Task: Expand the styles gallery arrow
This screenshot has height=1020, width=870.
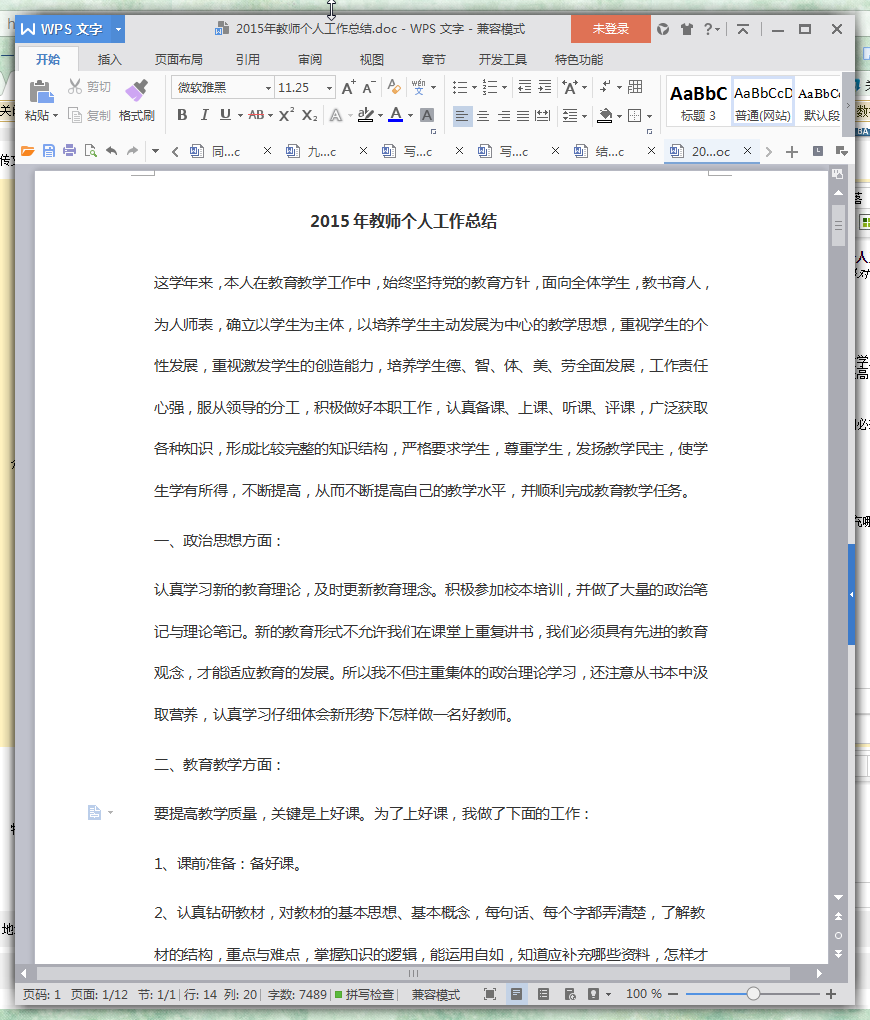Action: click(x=848, y=104)
